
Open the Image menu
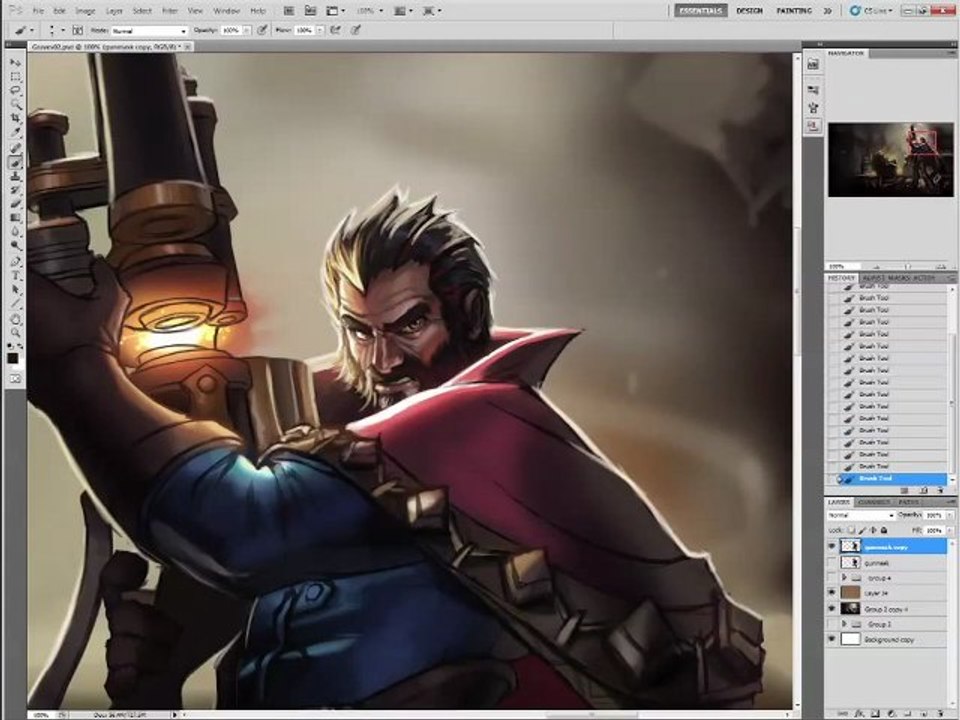coord(85,11)
